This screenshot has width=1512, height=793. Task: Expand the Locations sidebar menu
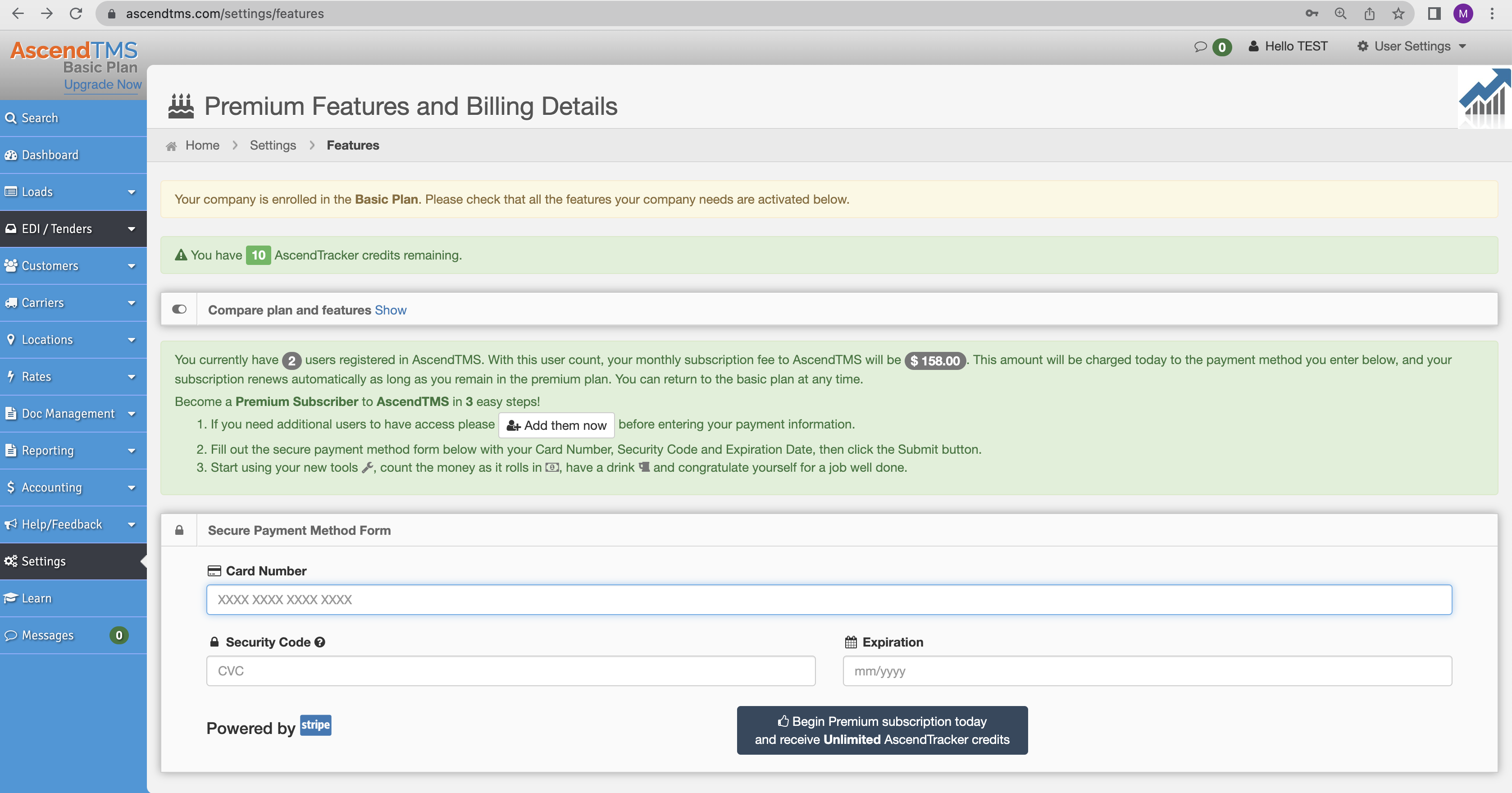click(73, 340)
